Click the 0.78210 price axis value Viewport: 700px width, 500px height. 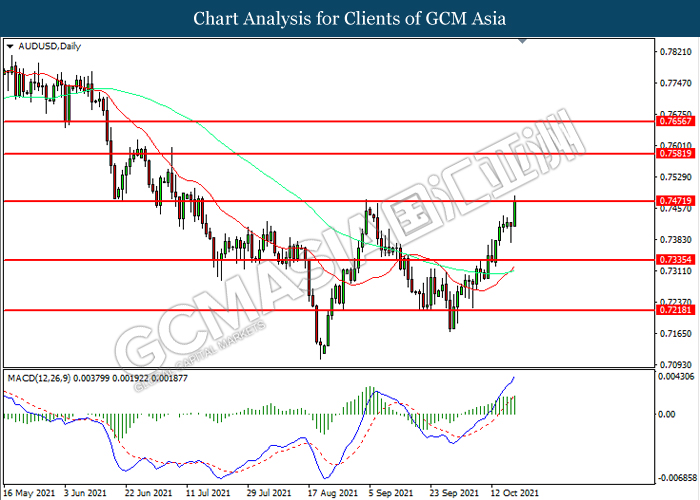676,52
